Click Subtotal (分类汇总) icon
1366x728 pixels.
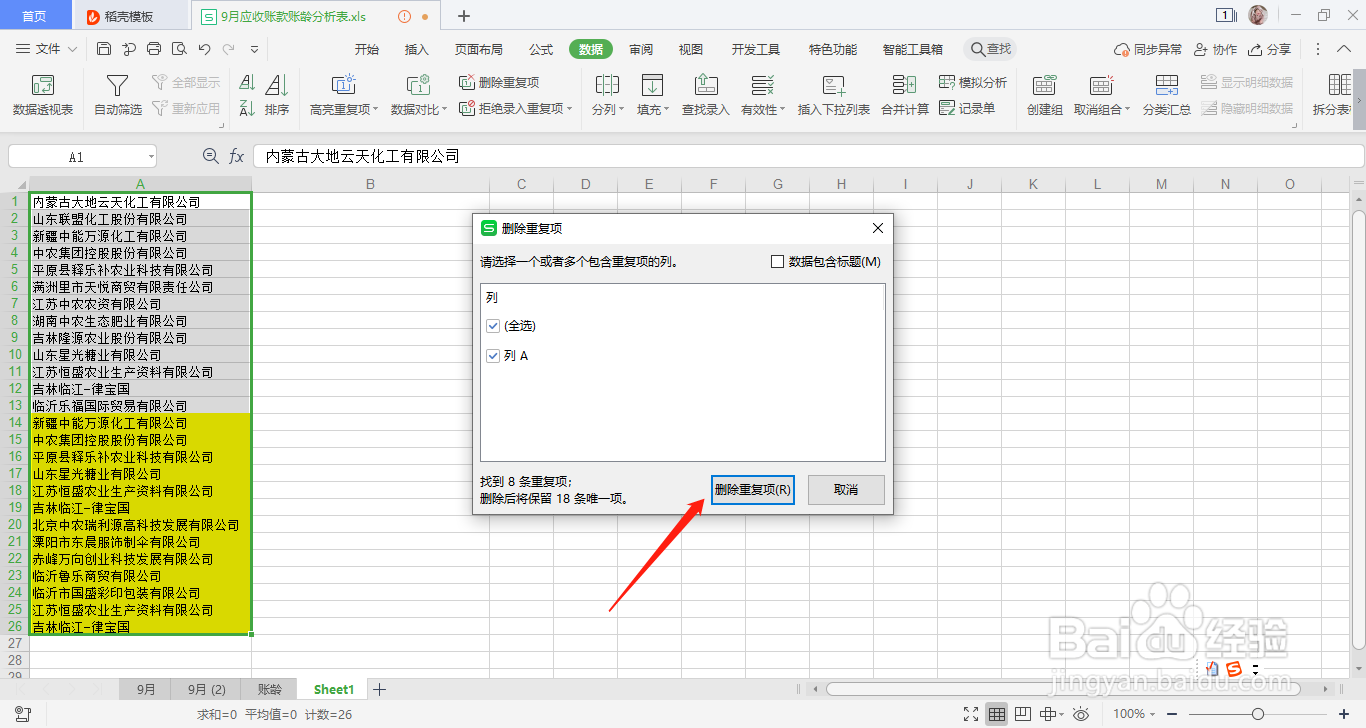pos(1167,96)
